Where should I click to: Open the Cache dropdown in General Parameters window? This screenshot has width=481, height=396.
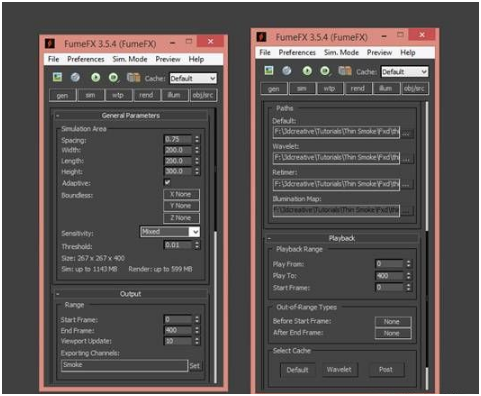[x=193, y=78]
